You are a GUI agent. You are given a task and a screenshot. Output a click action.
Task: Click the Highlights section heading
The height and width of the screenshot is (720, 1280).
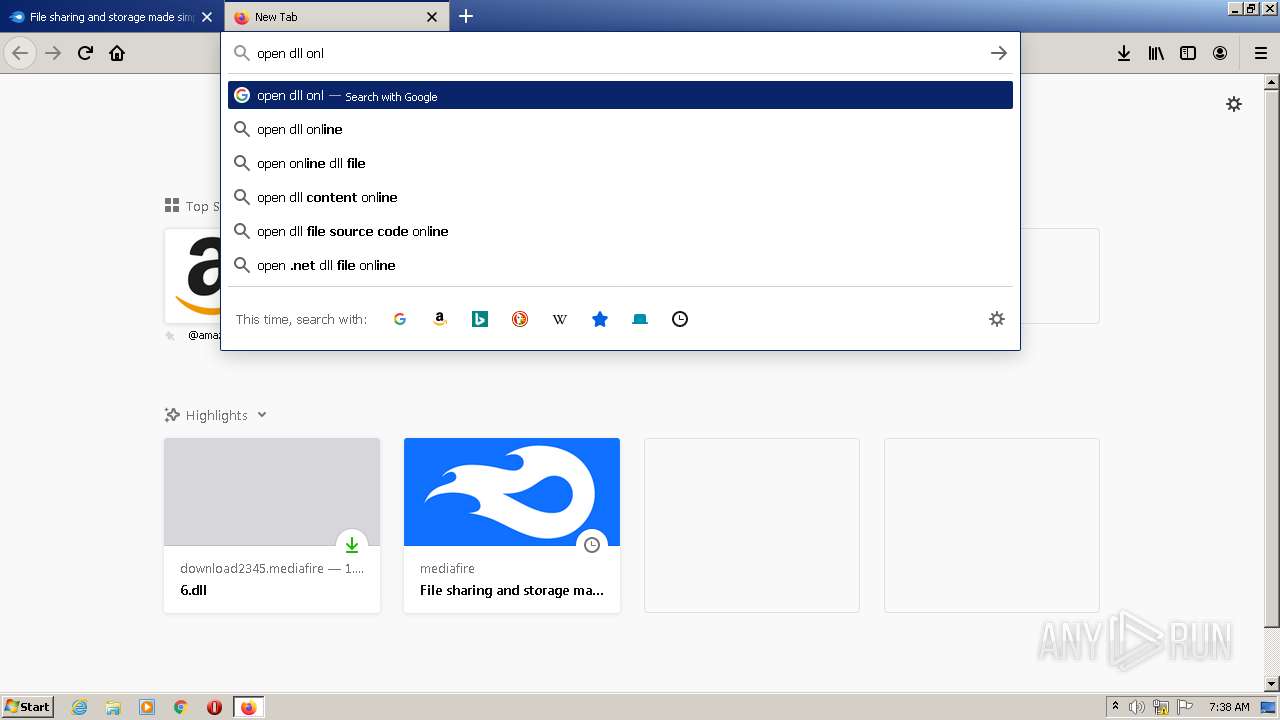216,415
